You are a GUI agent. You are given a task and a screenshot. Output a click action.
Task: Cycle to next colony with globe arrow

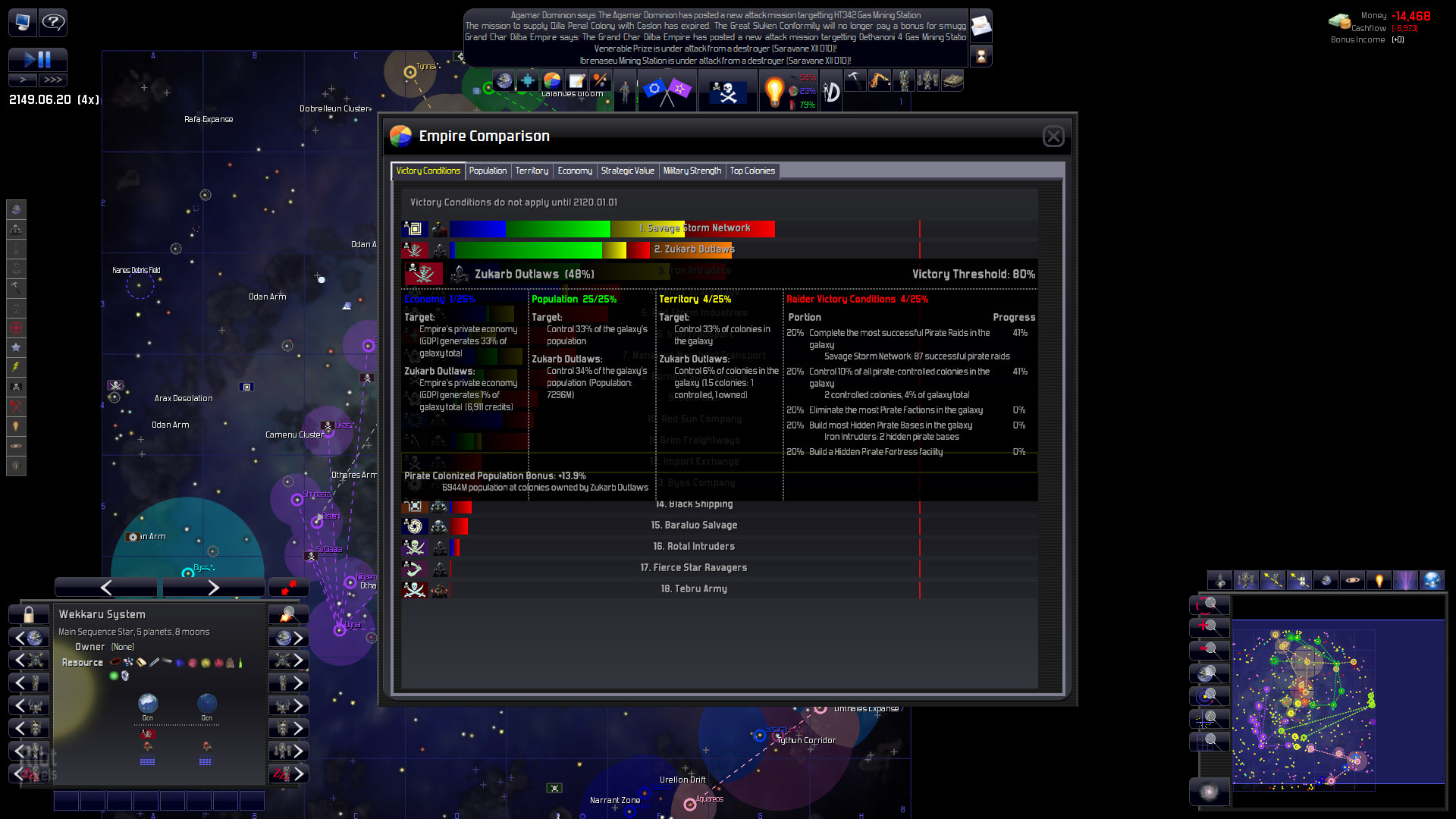[x=289, y=638]
